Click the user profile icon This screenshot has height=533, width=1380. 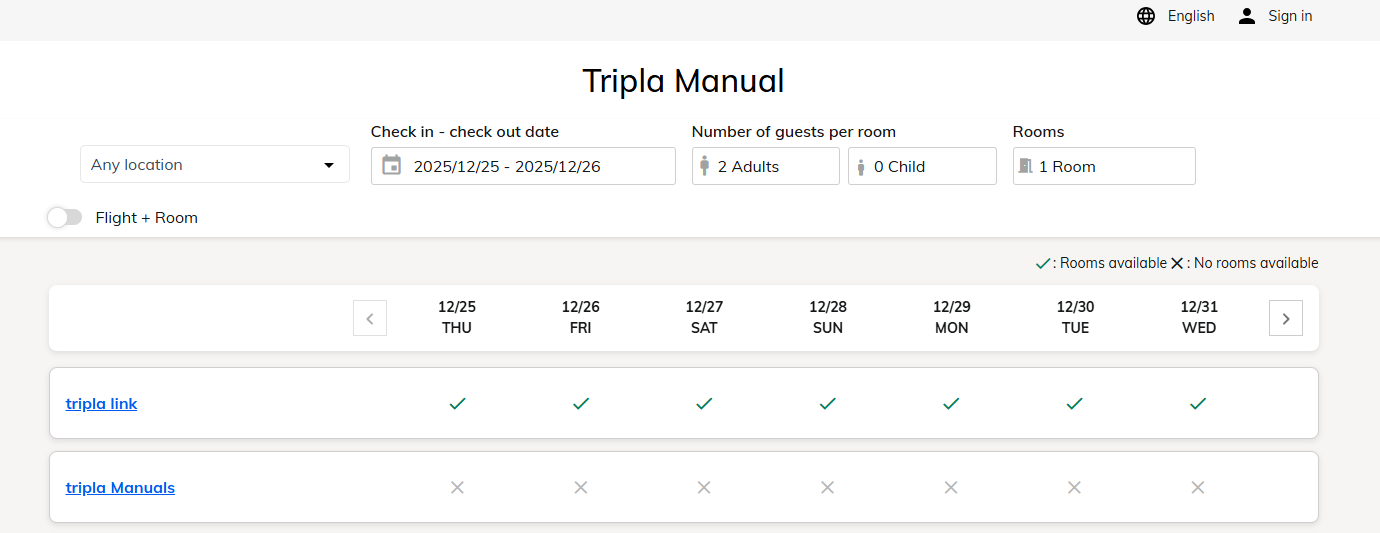[x=1246, y=16]
